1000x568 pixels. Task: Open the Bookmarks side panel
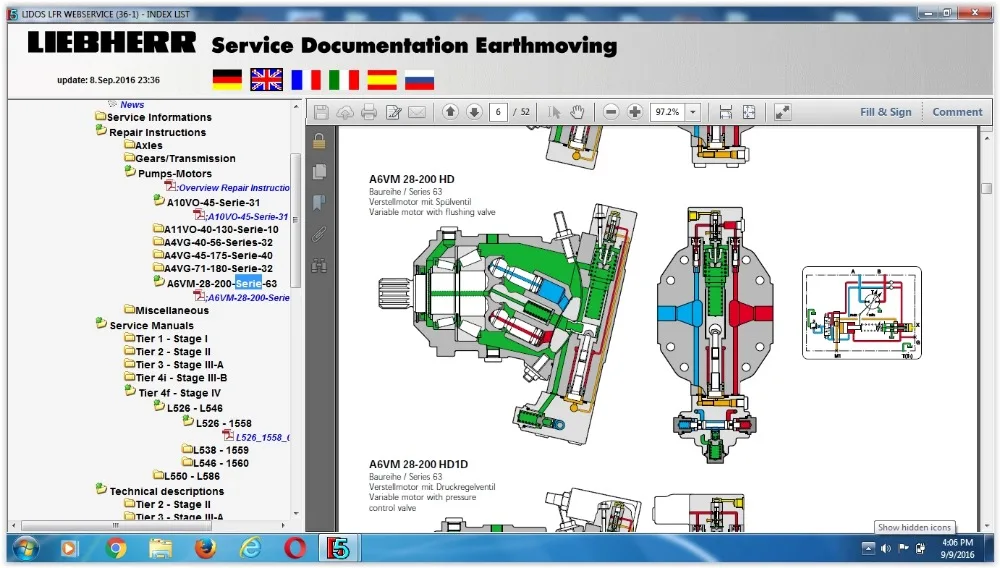319,203
